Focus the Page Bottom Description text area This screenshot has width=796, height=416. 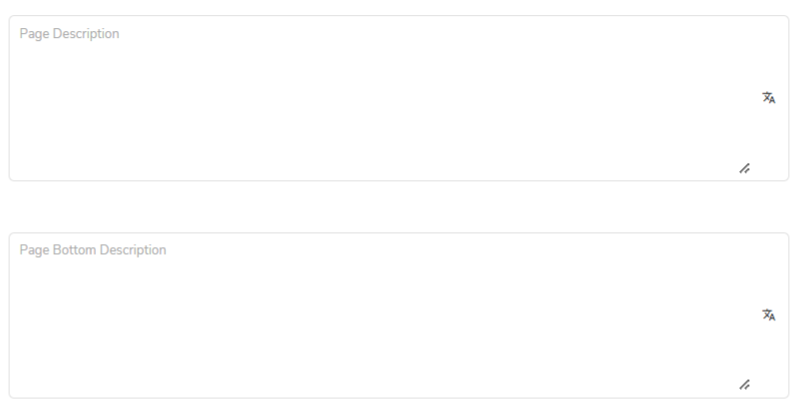point(399,315)
